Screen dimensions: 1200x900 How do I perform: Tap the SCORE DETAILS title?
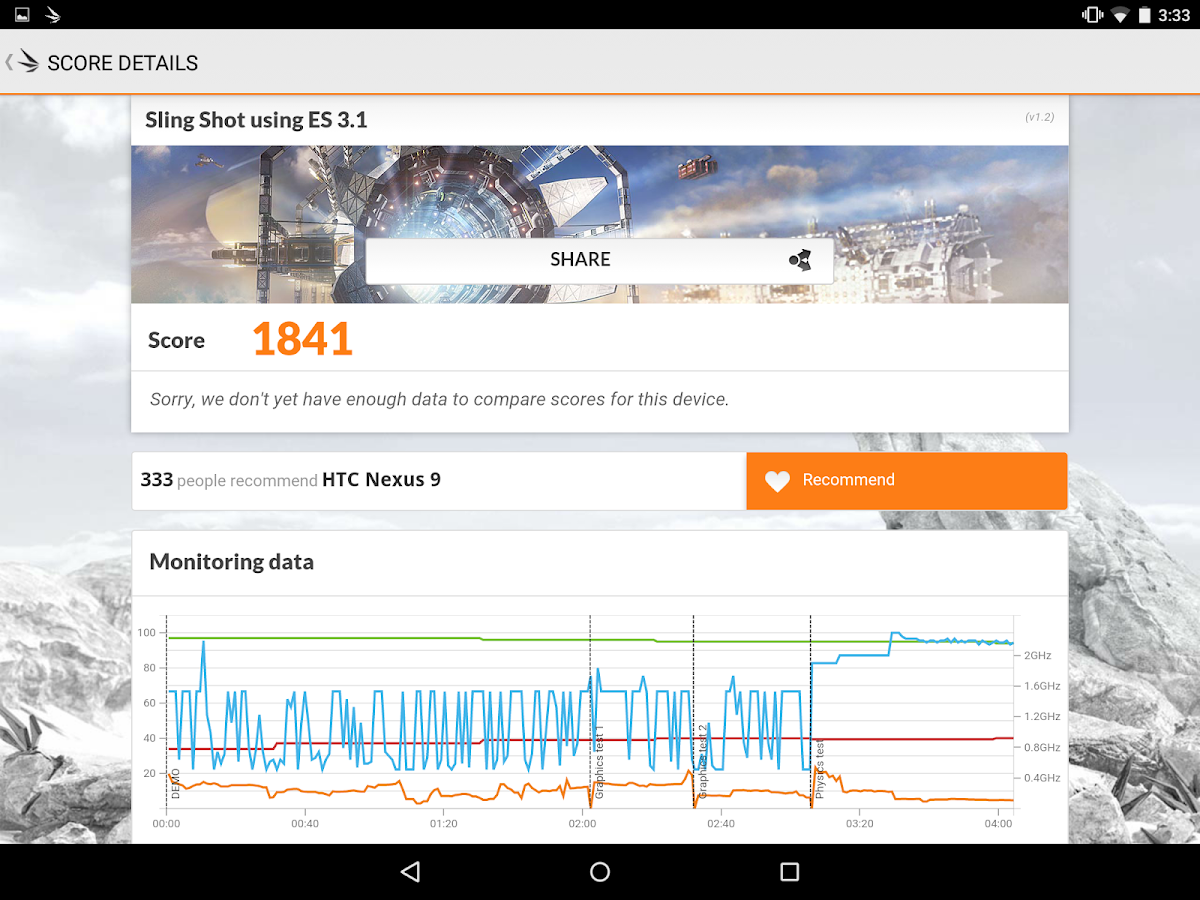pos(123,63)
